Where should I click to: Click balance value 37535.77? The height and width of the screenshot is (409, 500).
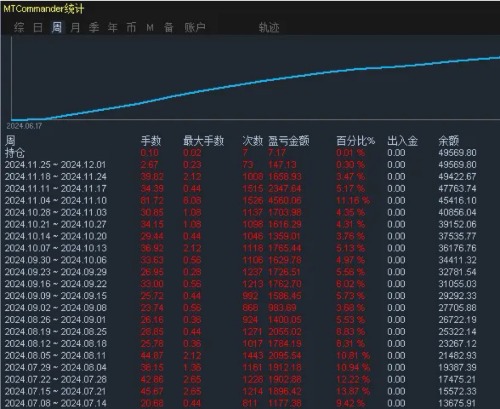tap(457, 236)
